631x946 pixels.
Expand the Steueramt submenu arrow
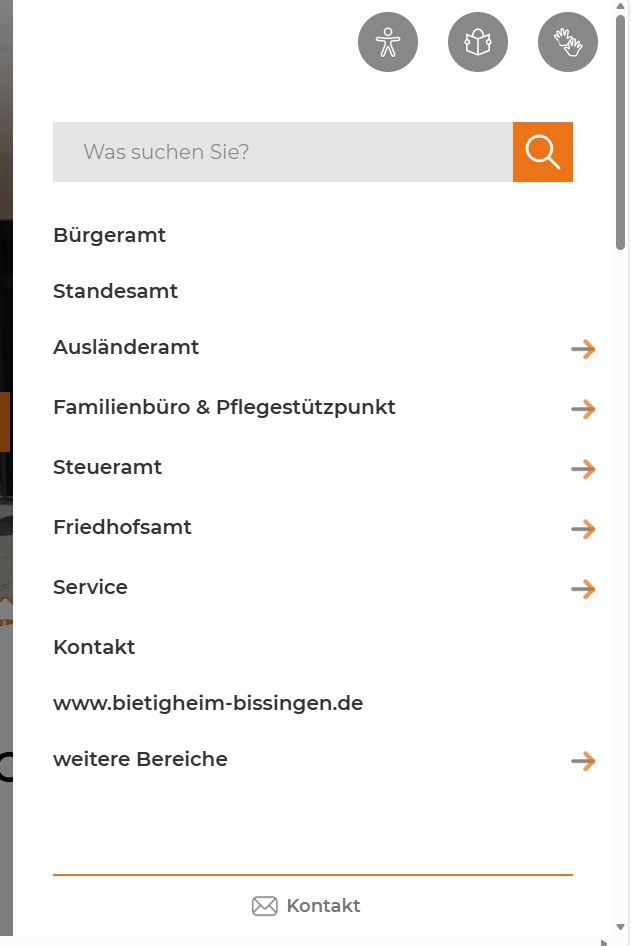(583, 469)
